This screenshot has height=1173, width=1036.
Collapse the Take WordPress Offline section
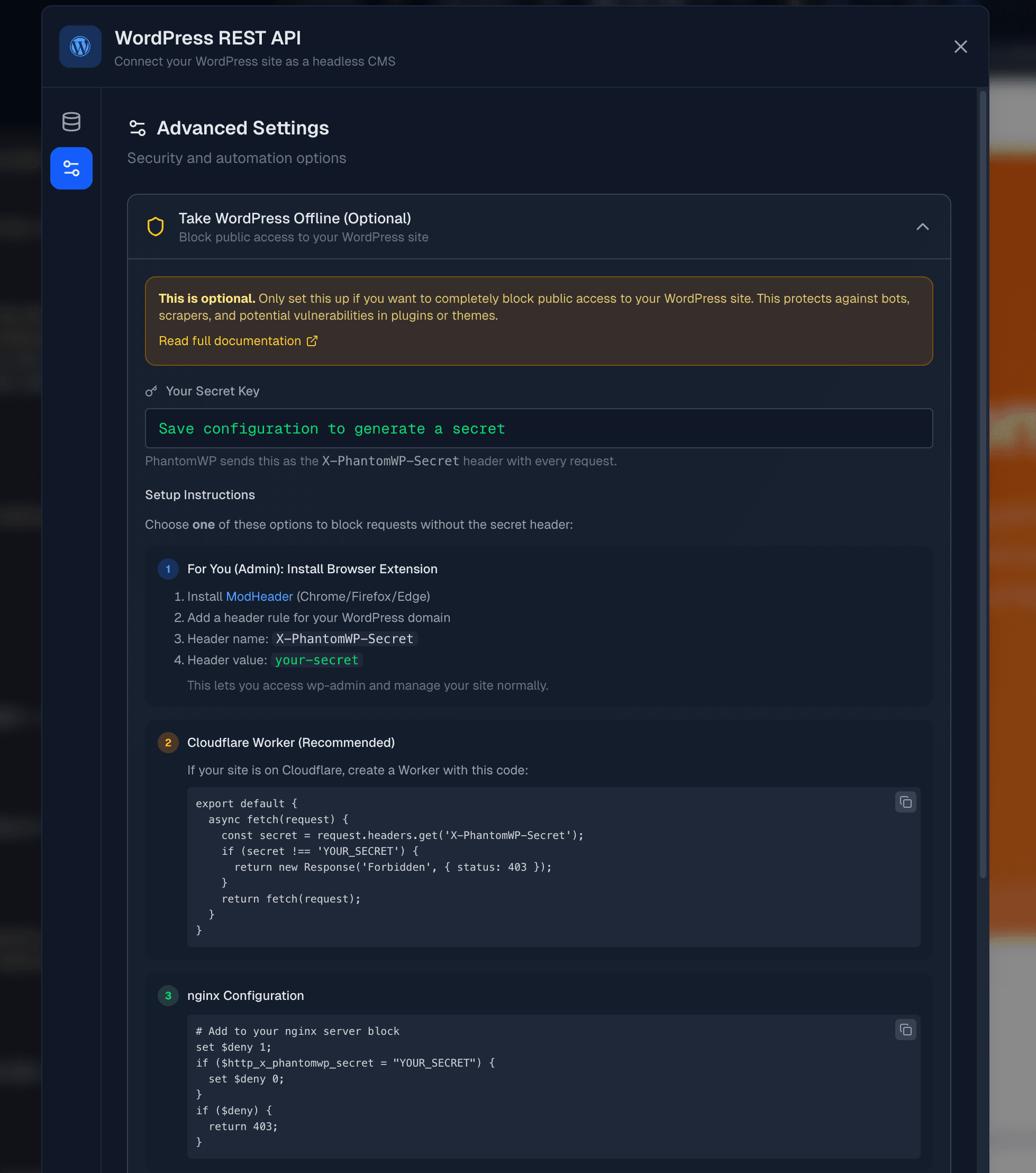pos(922,227)
